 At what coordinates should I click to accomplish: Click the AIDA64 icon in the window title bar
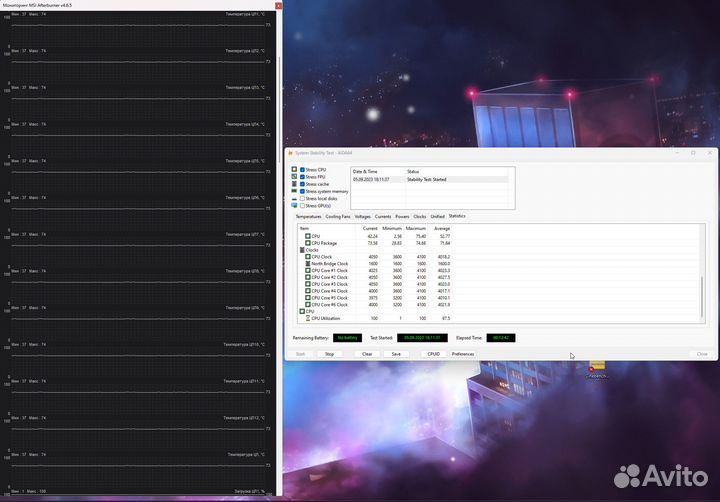(x=290, y=153)
